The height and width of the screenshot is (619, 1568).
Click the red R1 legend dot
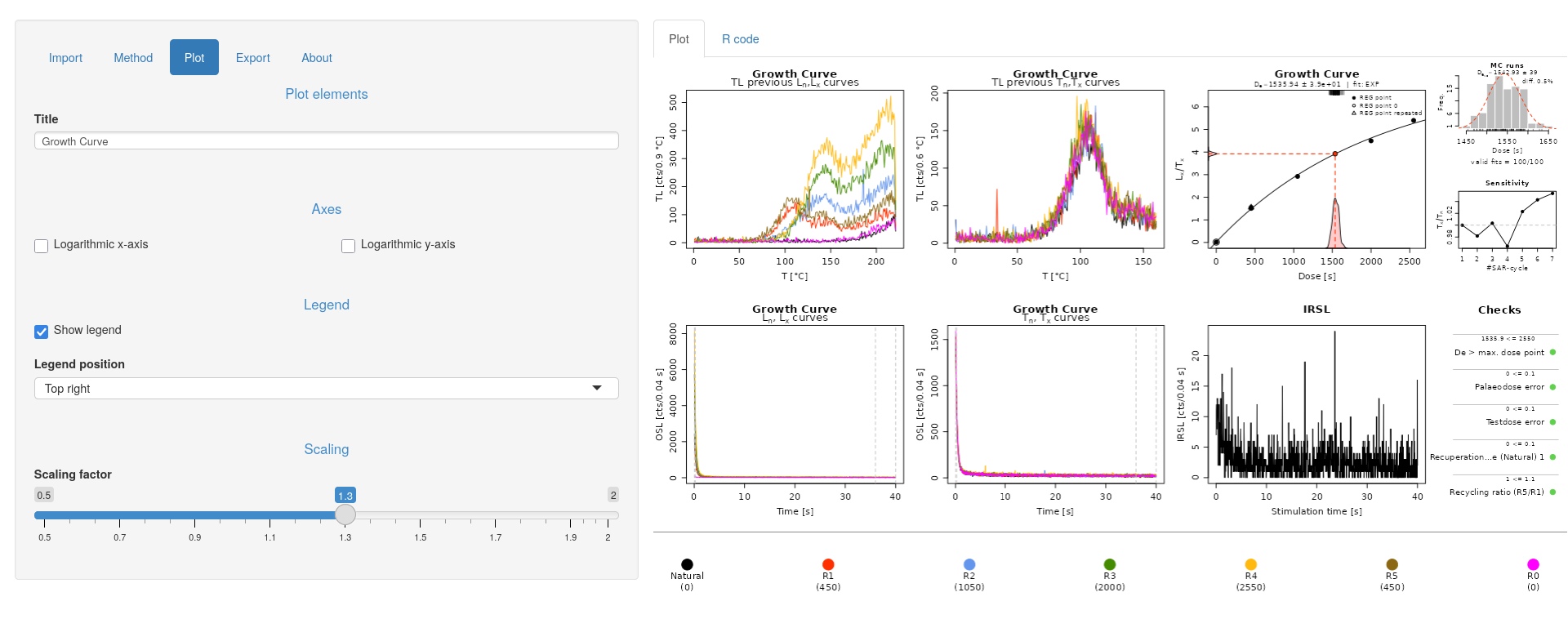pos(828,564)
